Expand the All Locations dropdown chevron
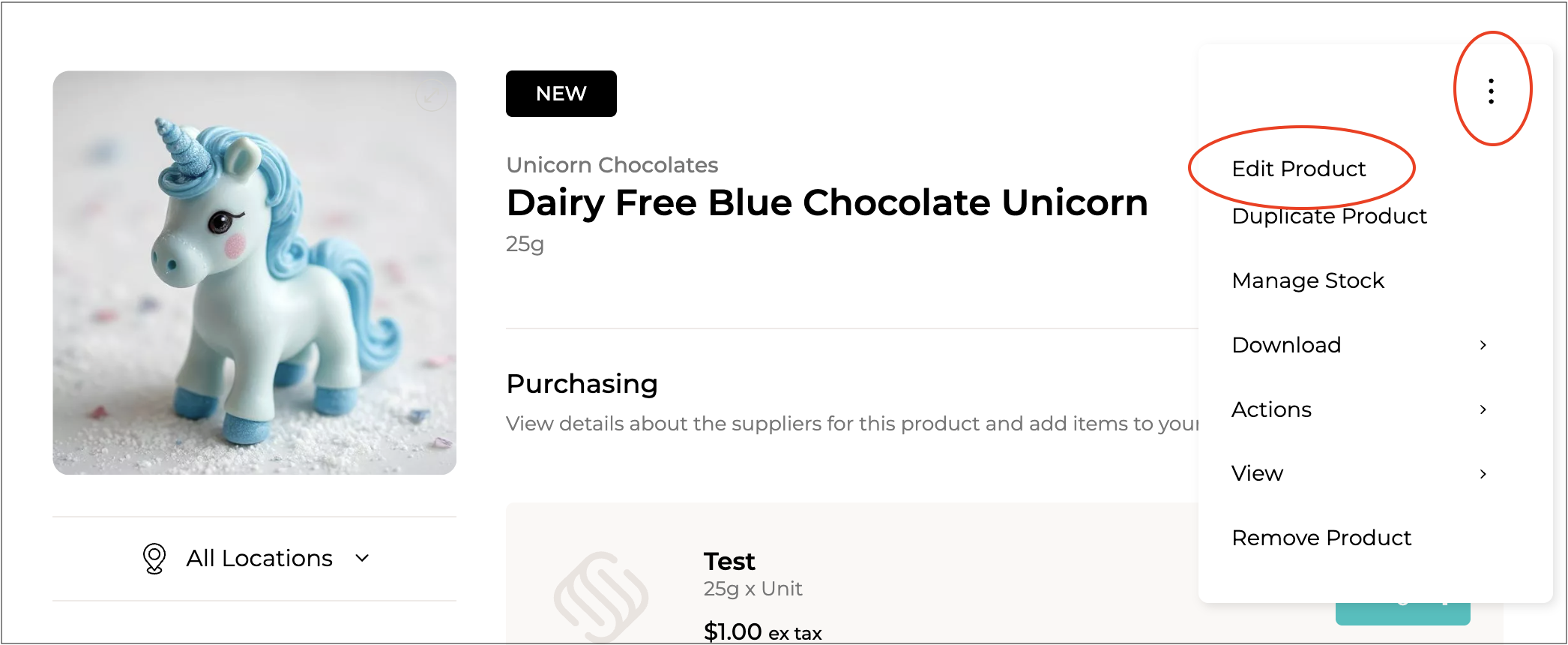The height and width of the screenshot is (645, 1568). tap(363, 558)
